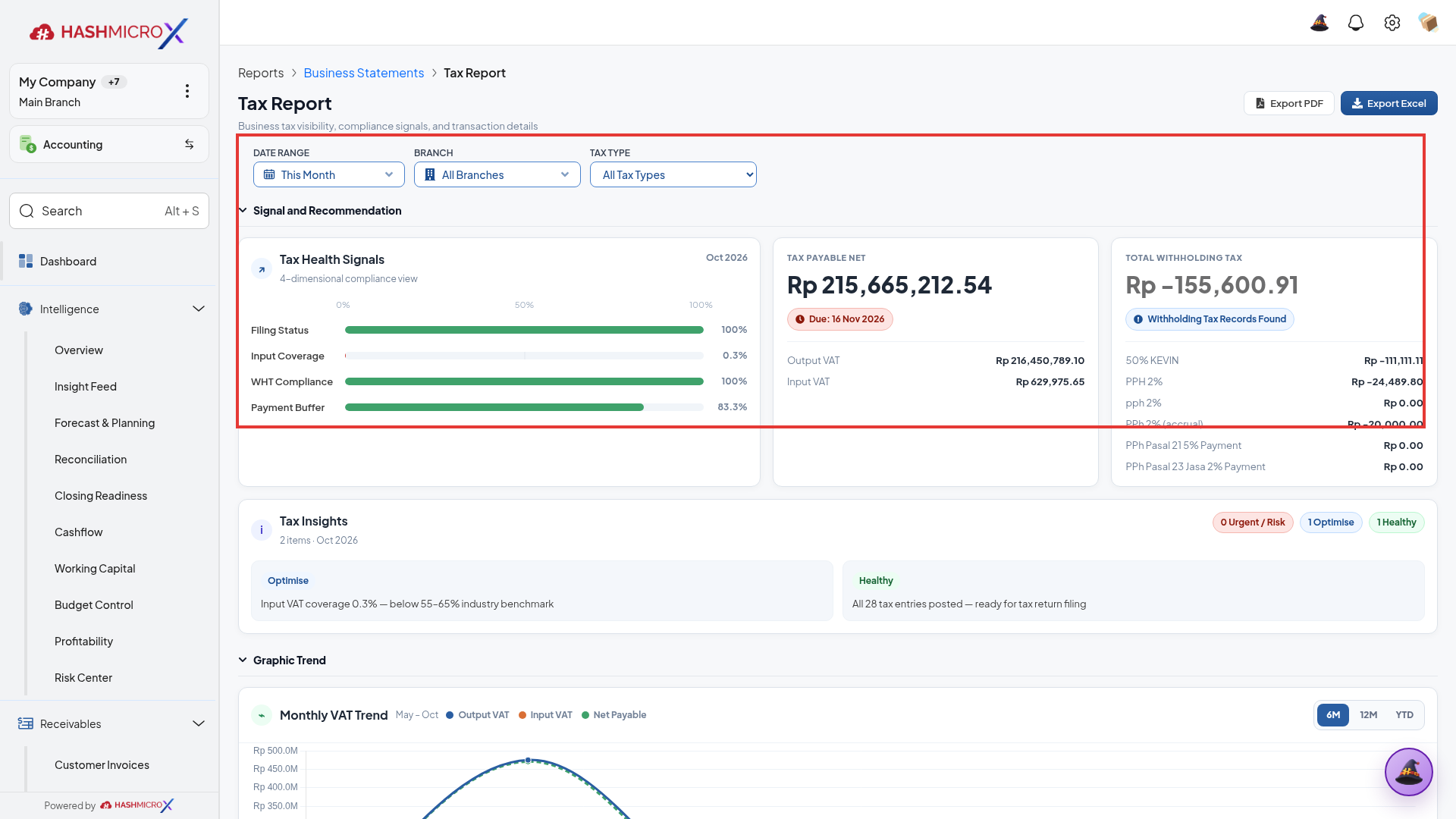
Task: Open Forecast & Planning menu item
Action: coord(105,422)
